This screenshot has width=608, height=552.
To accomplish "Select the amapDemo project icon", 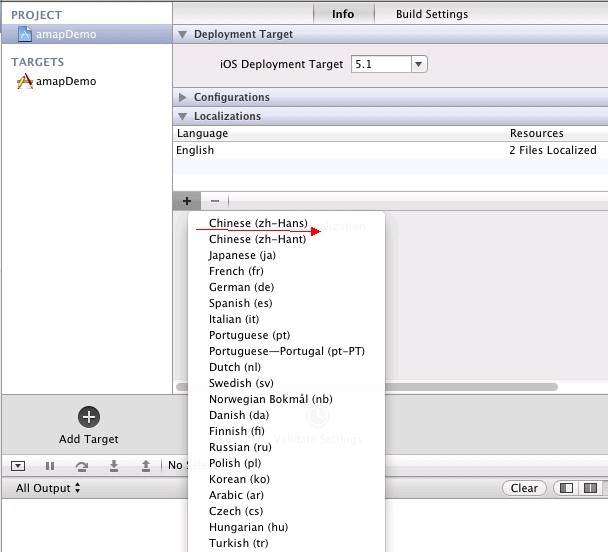I will click(25, 34).
